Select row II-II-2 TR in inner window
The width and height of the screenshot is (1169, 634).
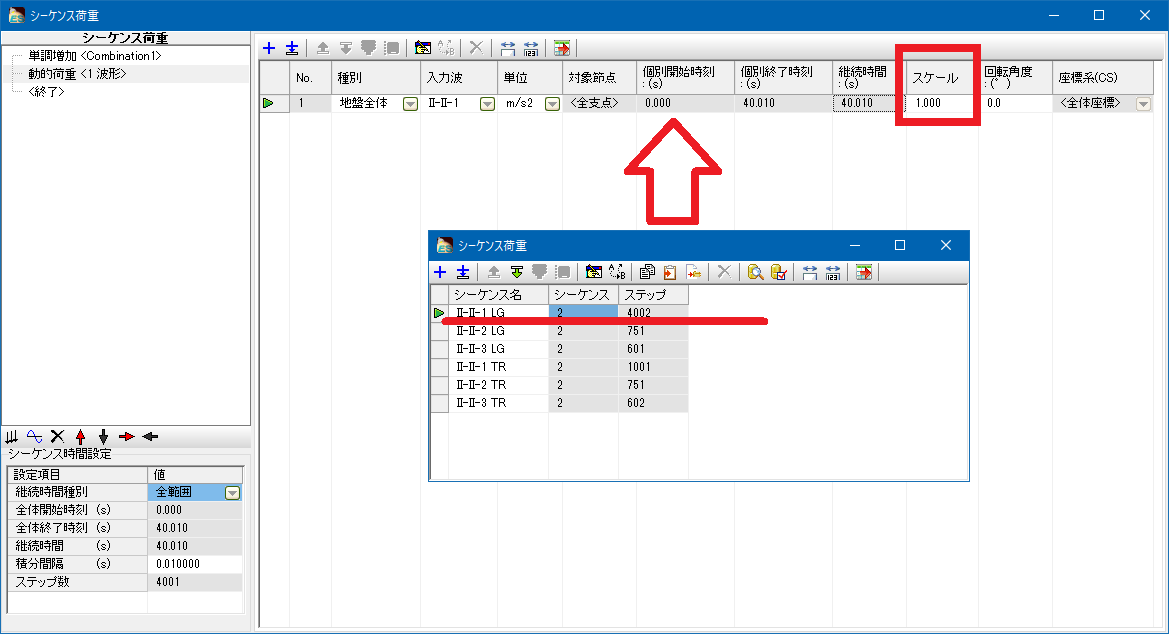click(x=498, y=385)
